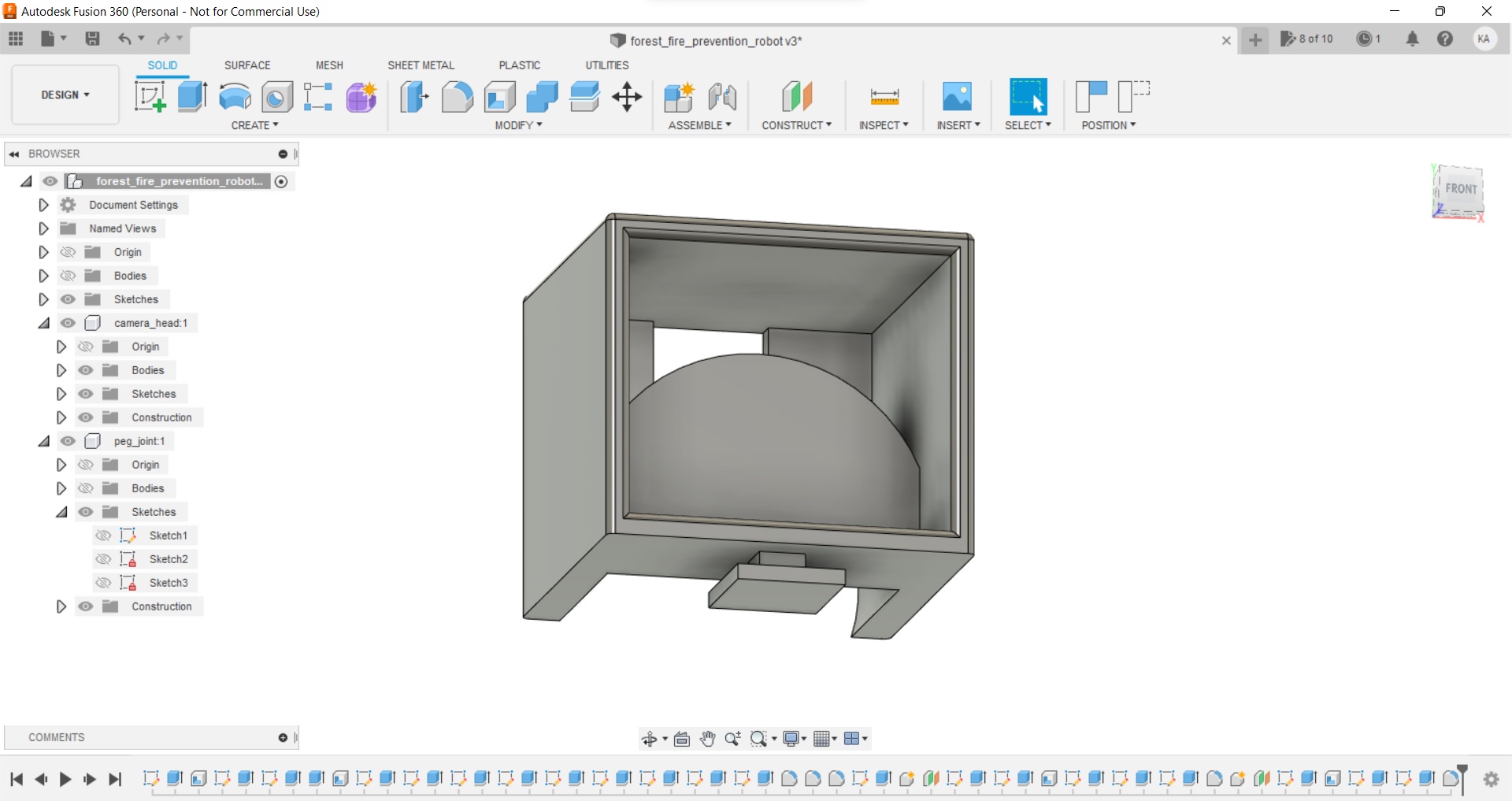Collapse the peg_joint:1 component
The height and width of the screenshot is (801, 1512).
[x=44, y=441]
